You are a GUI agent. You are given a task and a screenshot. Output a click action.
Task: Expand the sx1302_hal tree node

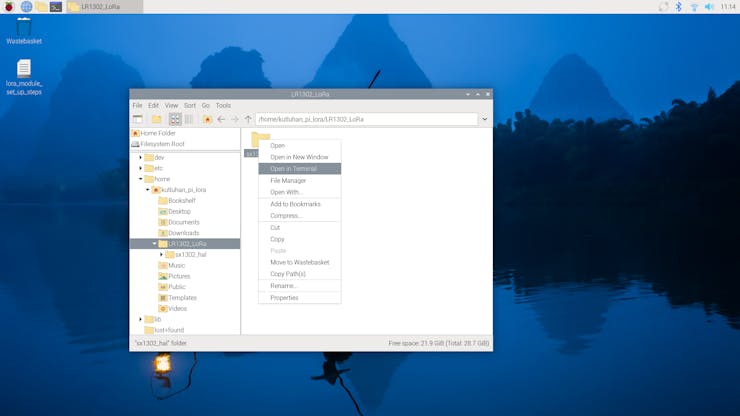point(161,255)
